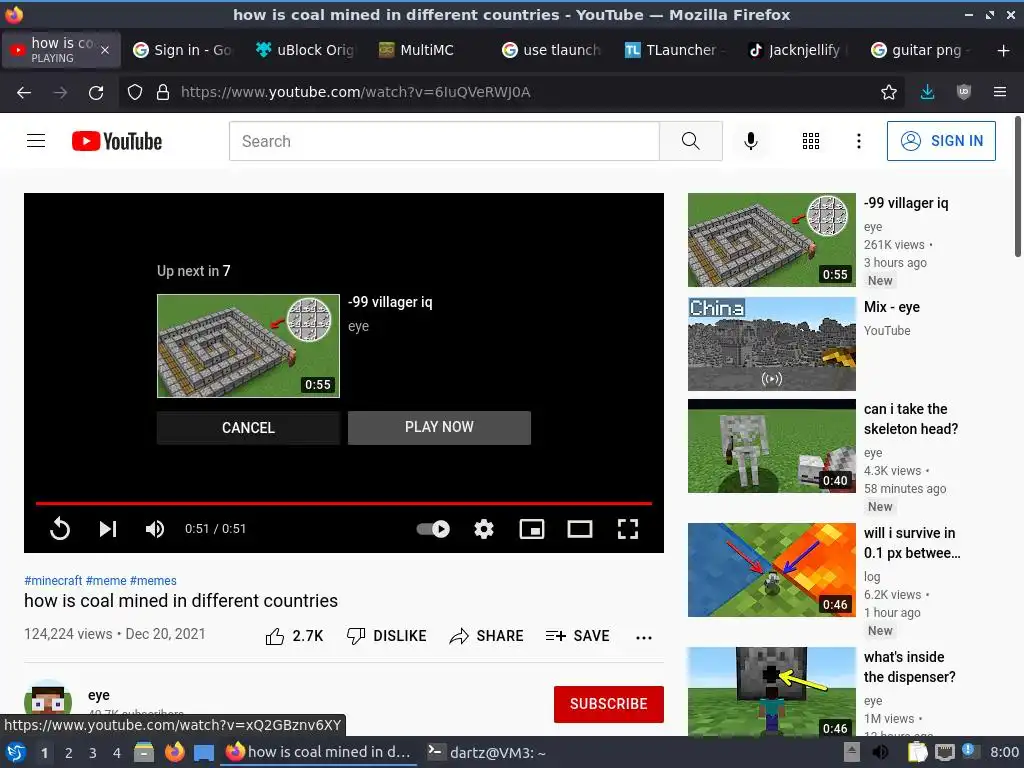Image resolution: width=1024 pixels, height=768 pixels.
Task: Switch to theater mode
Action: pyautogui.click(x=580, y=529)
